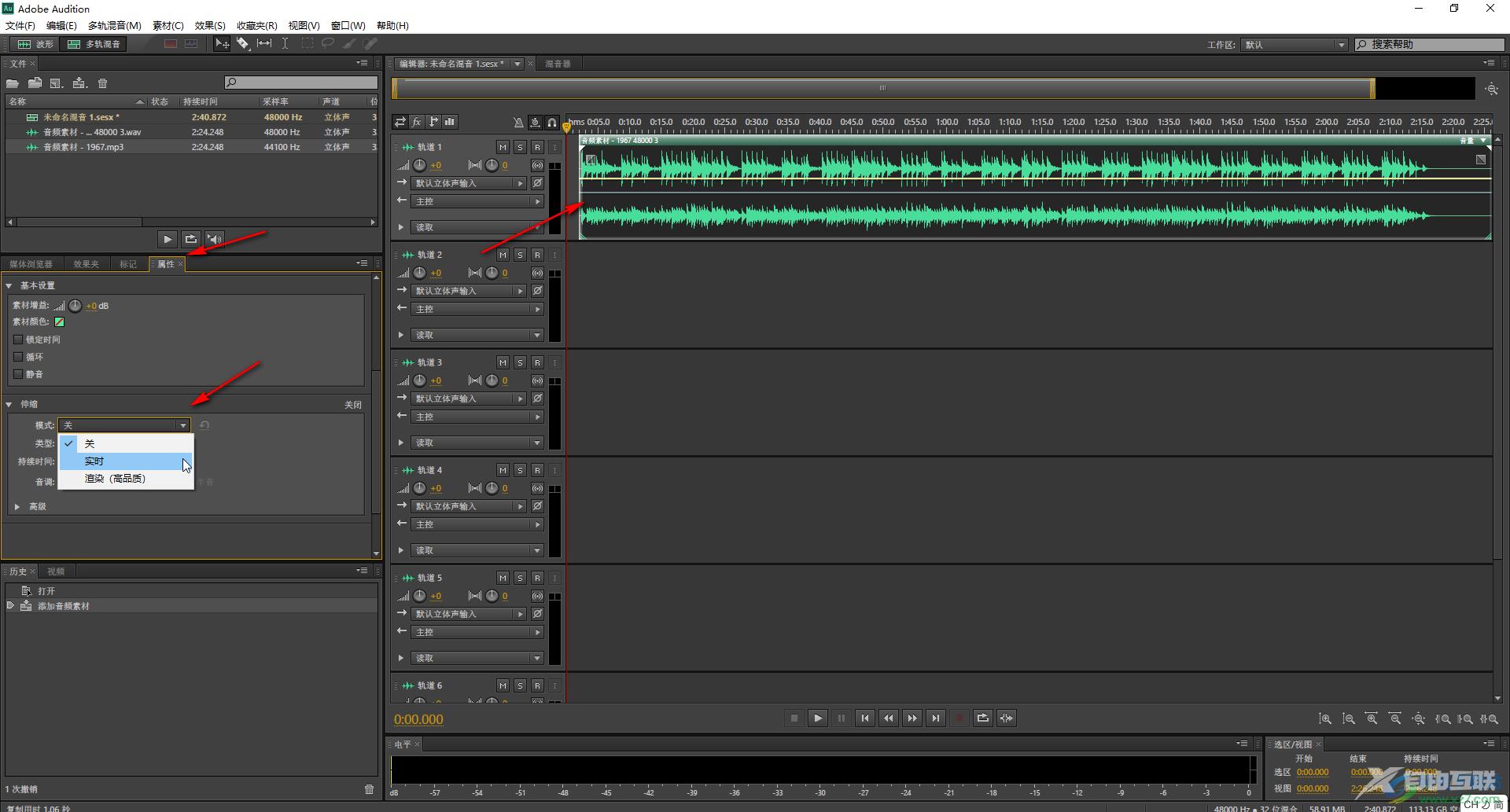This screenshot has height=812, width=1510.
Task: Click the Inputs/Outputs arrows icon
Action: click(x=400, y=122)
